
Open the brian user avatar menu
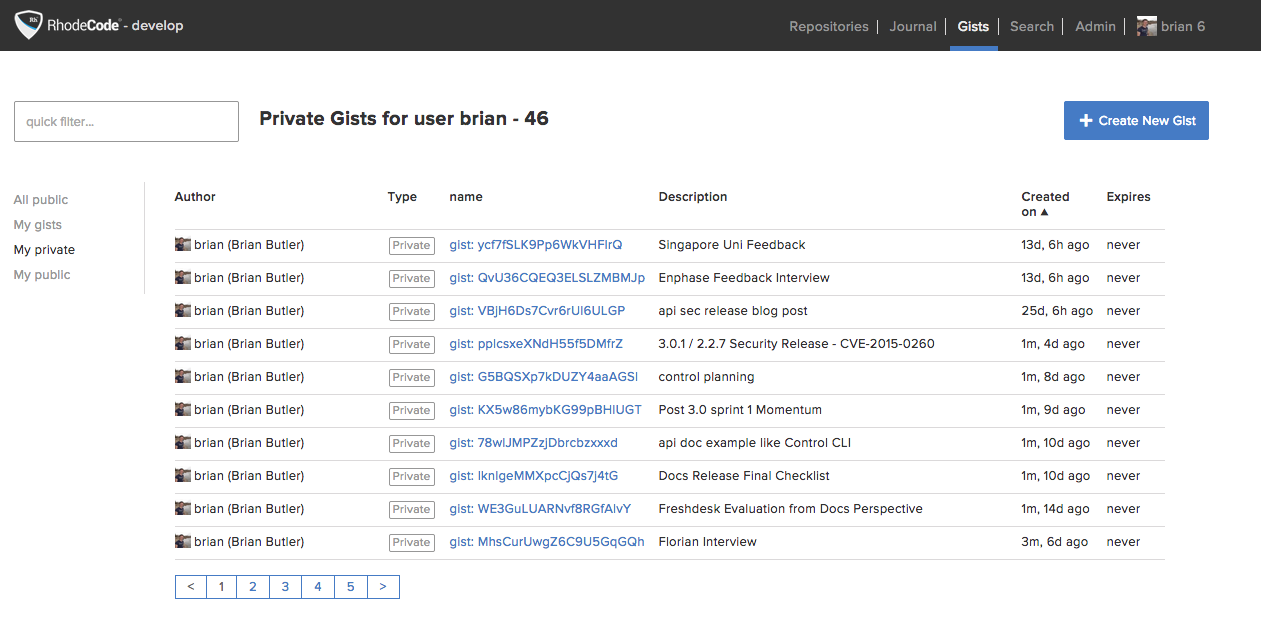1147,26
